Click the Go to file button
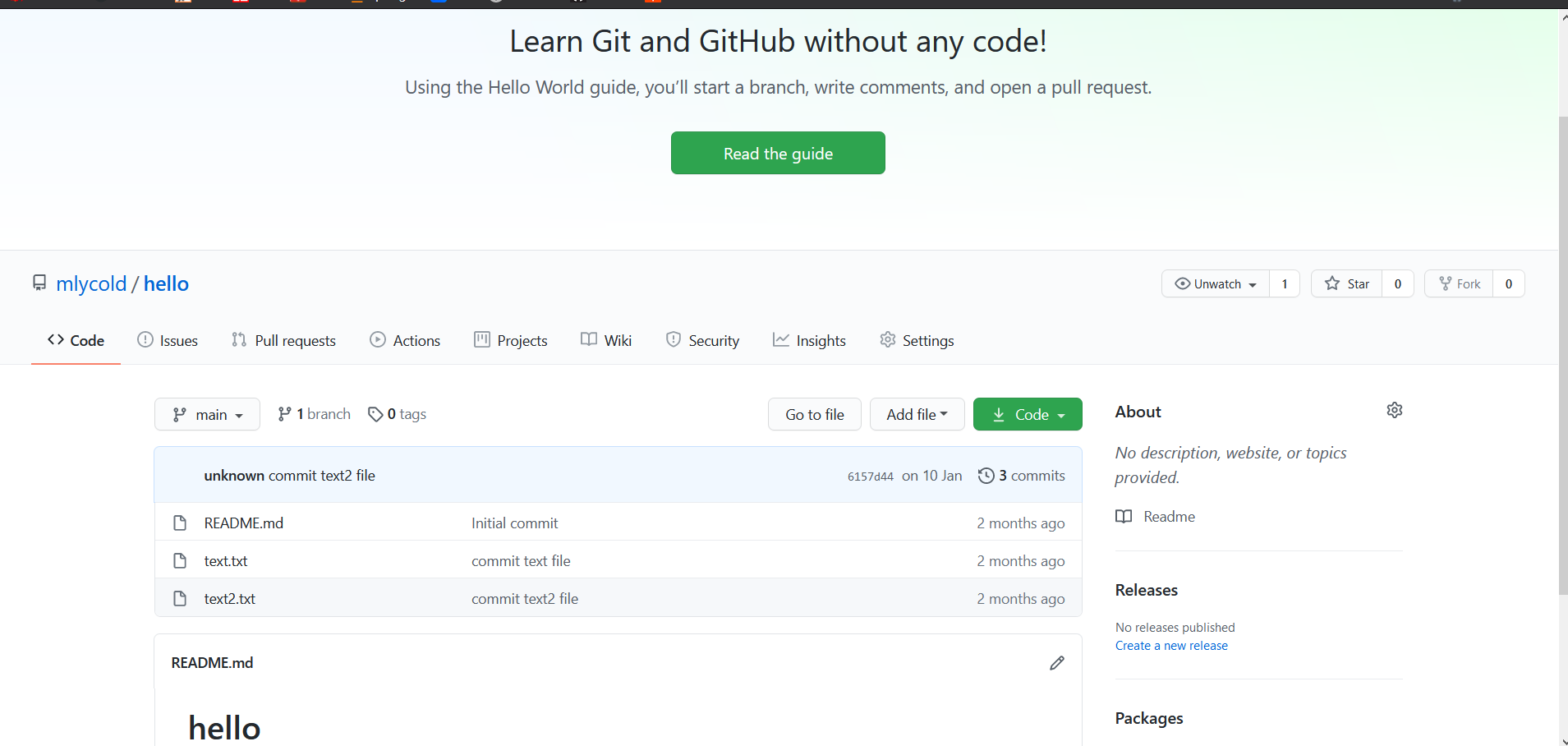Image resolution: width=1568 pixels, height=746 pixels. pyautogui.click(x=815, y=414)
